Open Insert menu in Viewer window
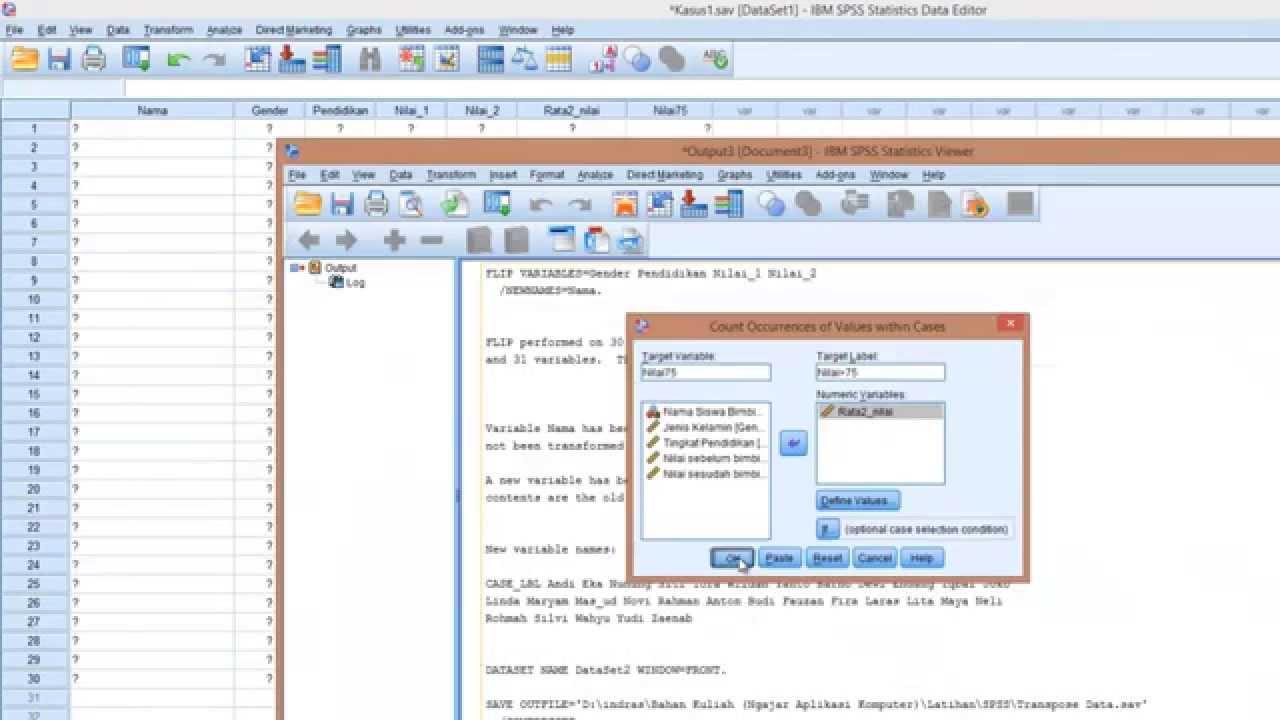1280x720 pixels. pyautogui.click(x=503, y=175)
